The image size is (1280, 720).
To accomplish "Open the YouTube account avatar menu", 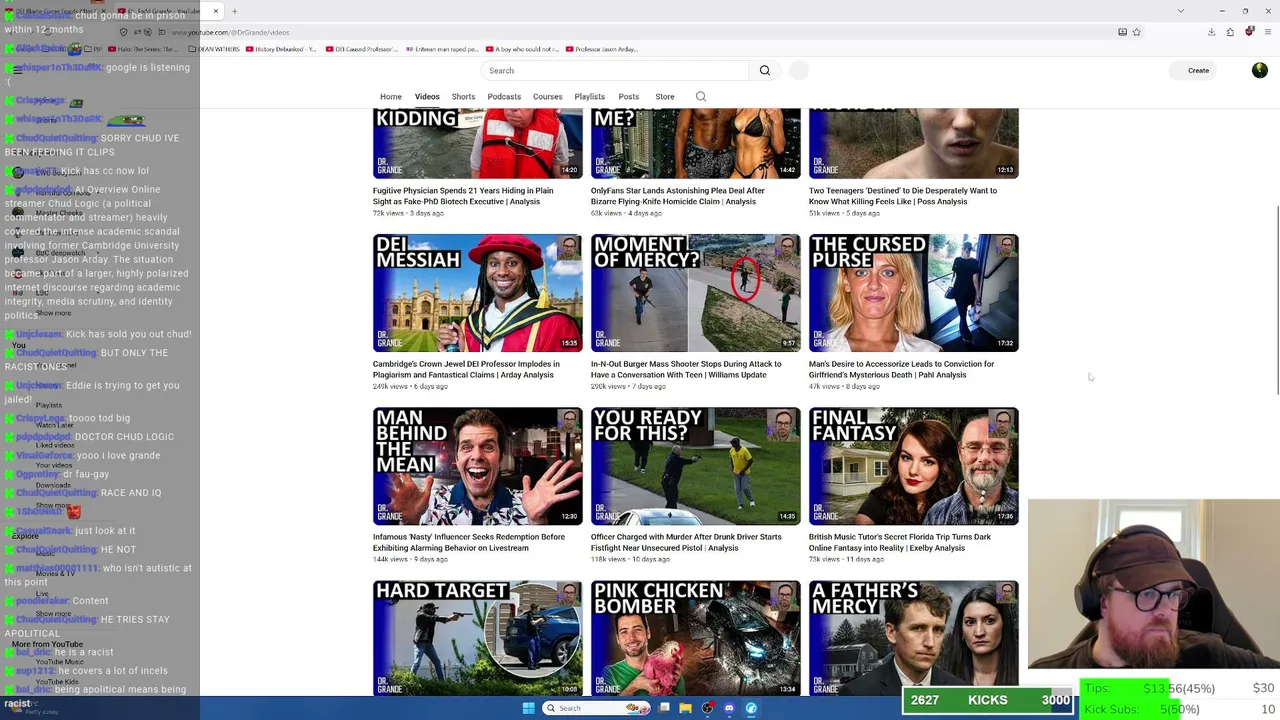I will [1259, 70].
